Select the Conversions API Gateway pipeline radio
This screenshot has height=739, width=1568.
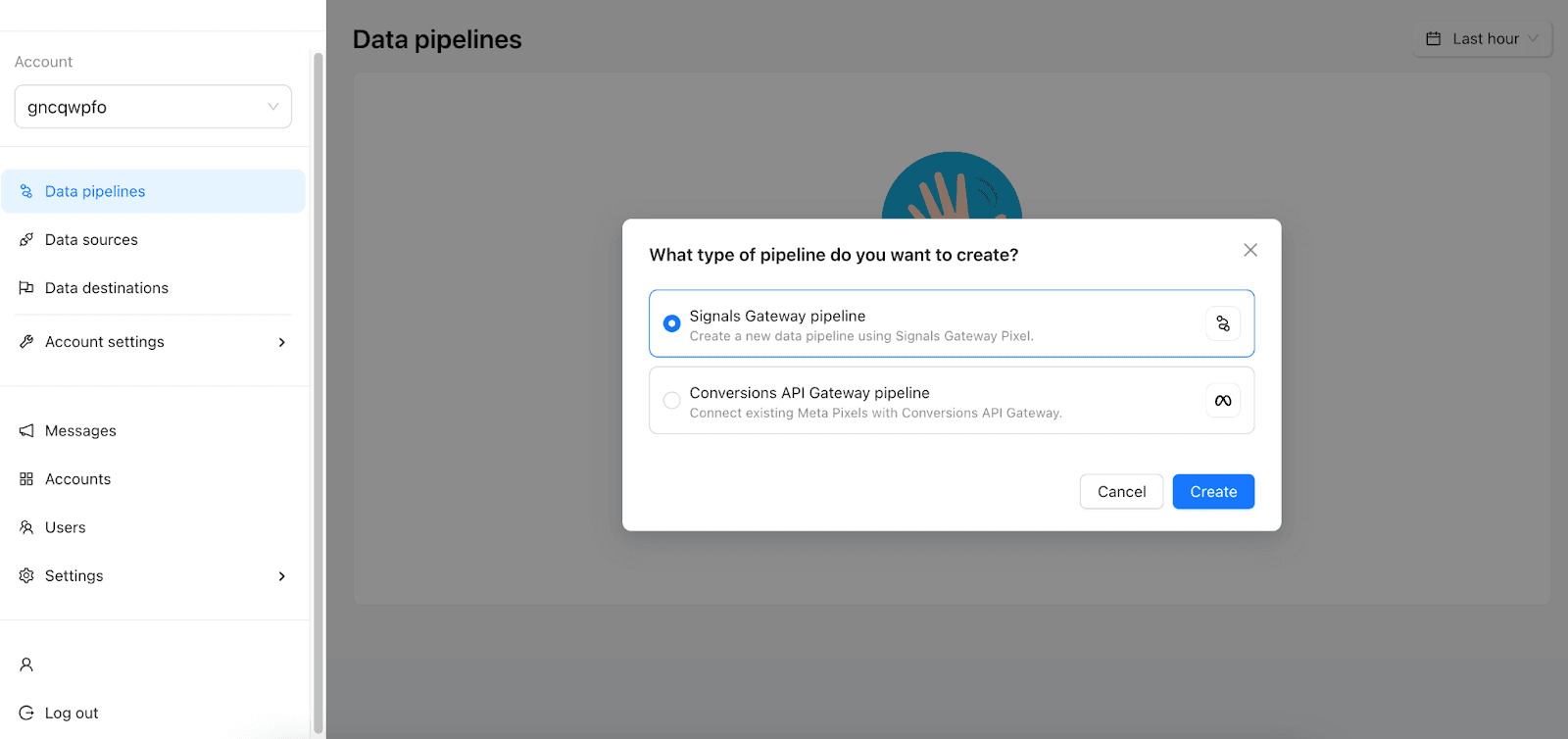pos(671,400)
